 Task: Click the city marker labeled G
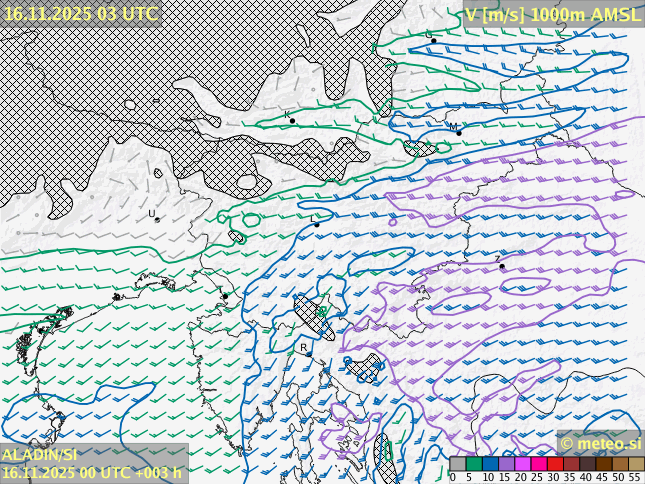[433, 41]
